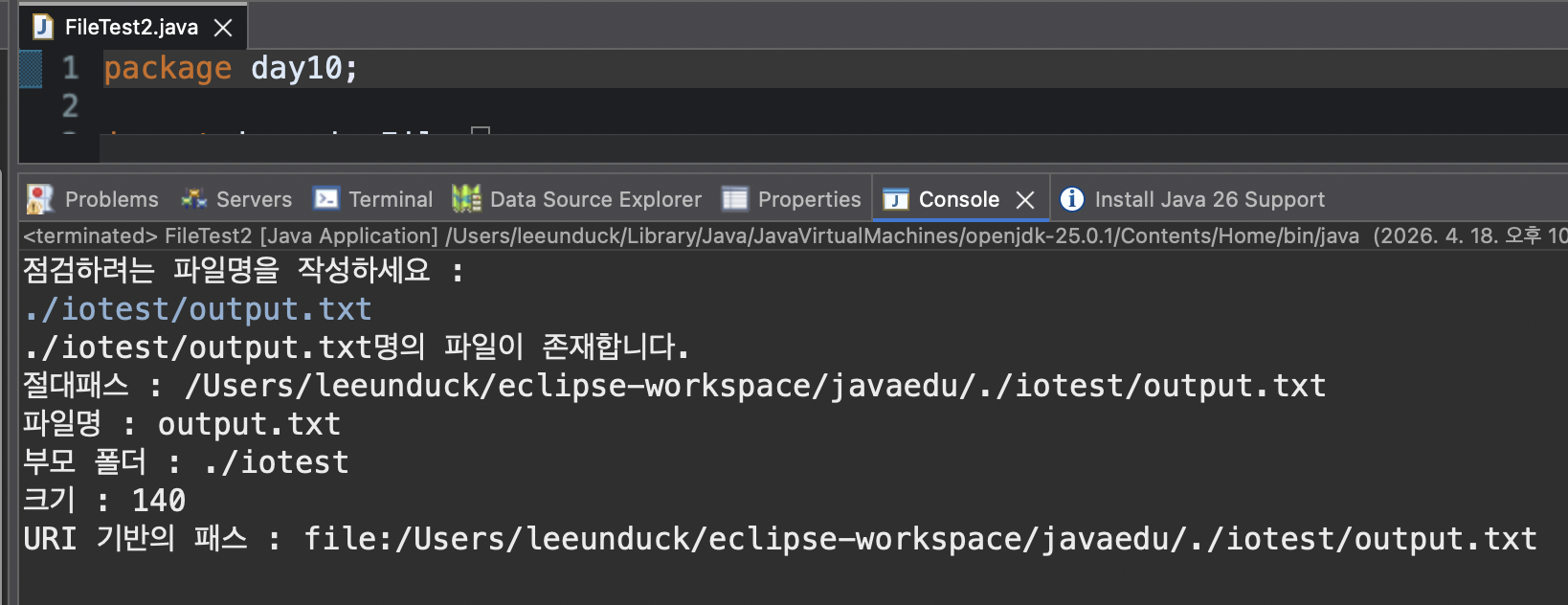Click the '파일명 : output.txt' console line
Screen dimensions: 1568x605
pyautogui.click(x=182, y=423)
